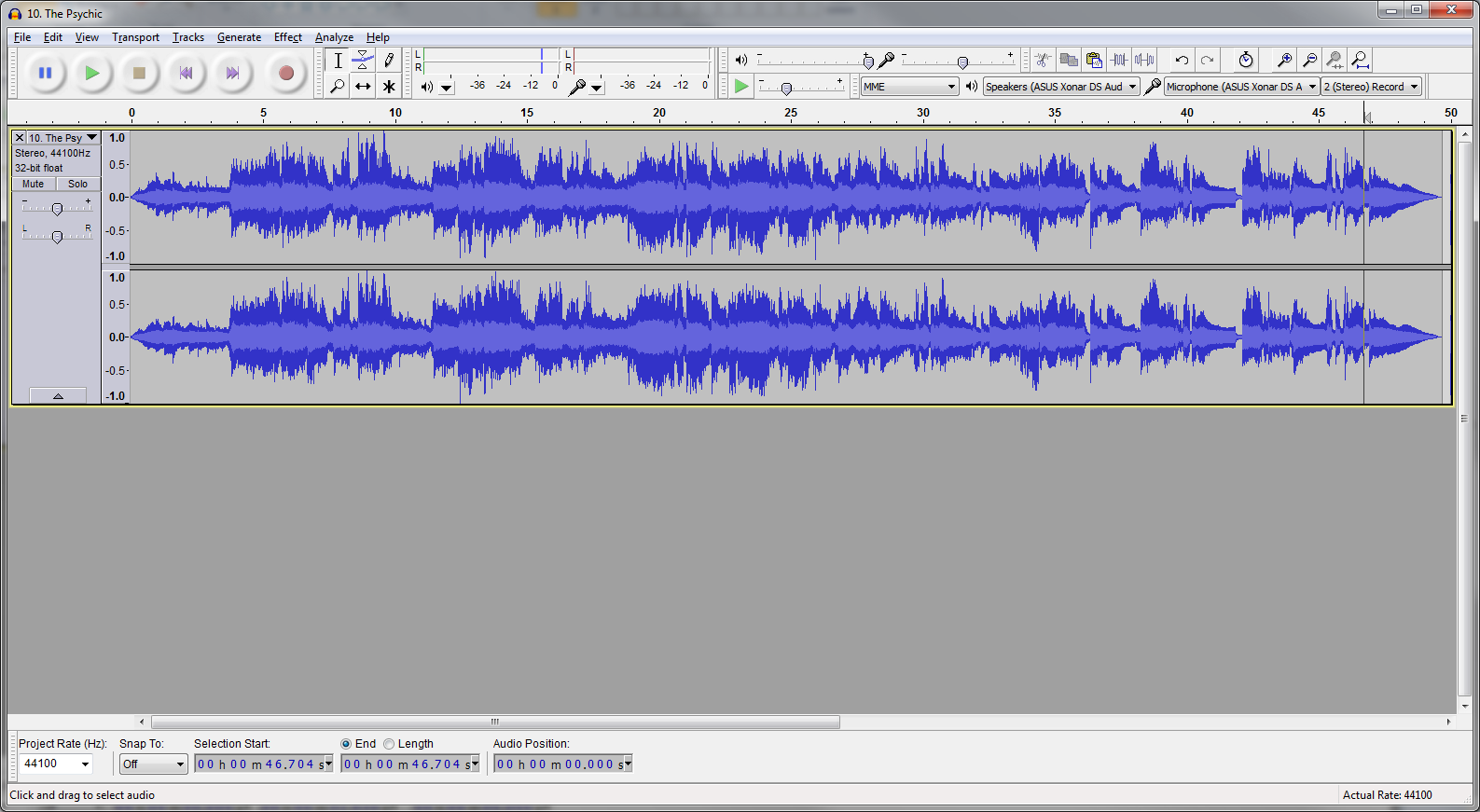The height and width of the screenshot is (812, 1480).
Task: Select the Envelope tool
Action: tap(363, 61)
